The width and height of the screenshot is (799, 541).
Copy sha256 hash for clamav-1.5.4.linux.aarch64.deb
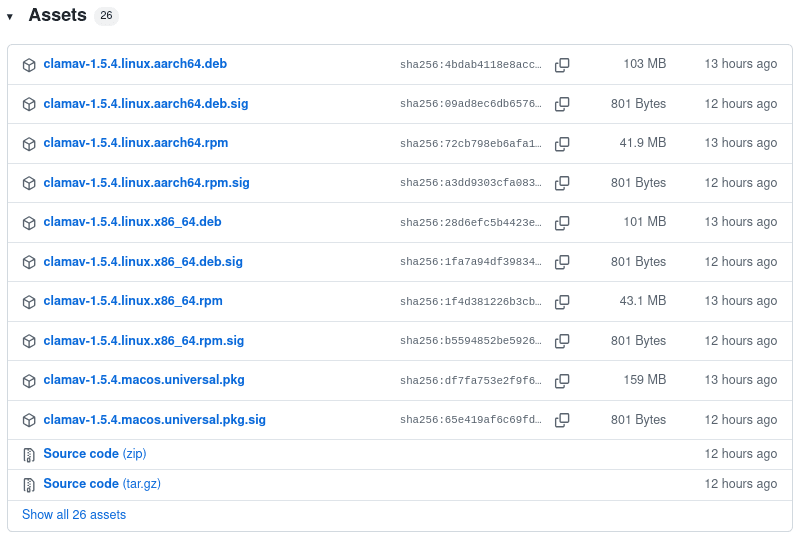(562, 65)
